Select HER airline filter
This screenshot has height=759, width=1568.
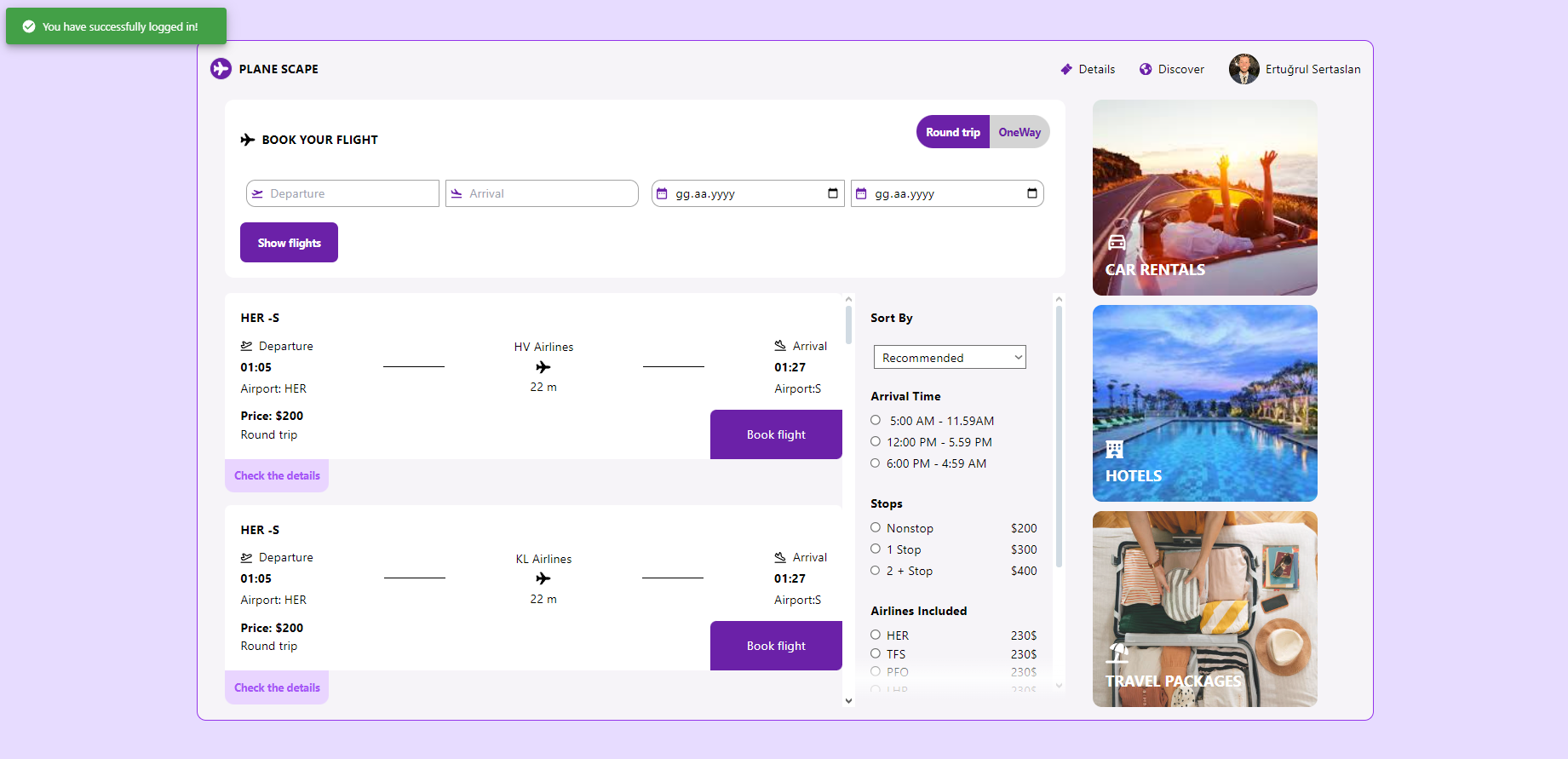point(876,635)
